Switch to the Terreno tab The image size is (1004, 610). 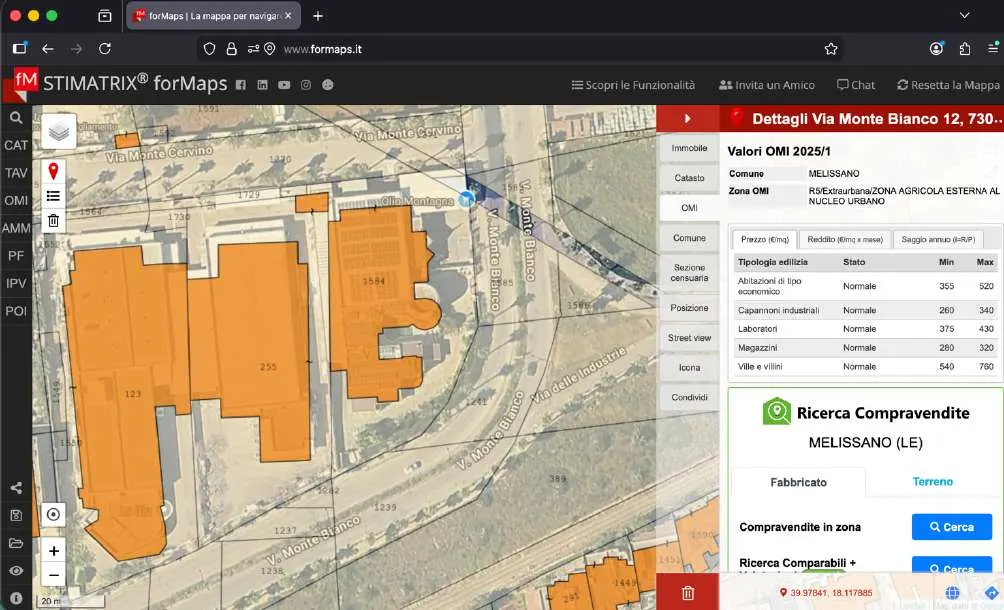point(932,481)
